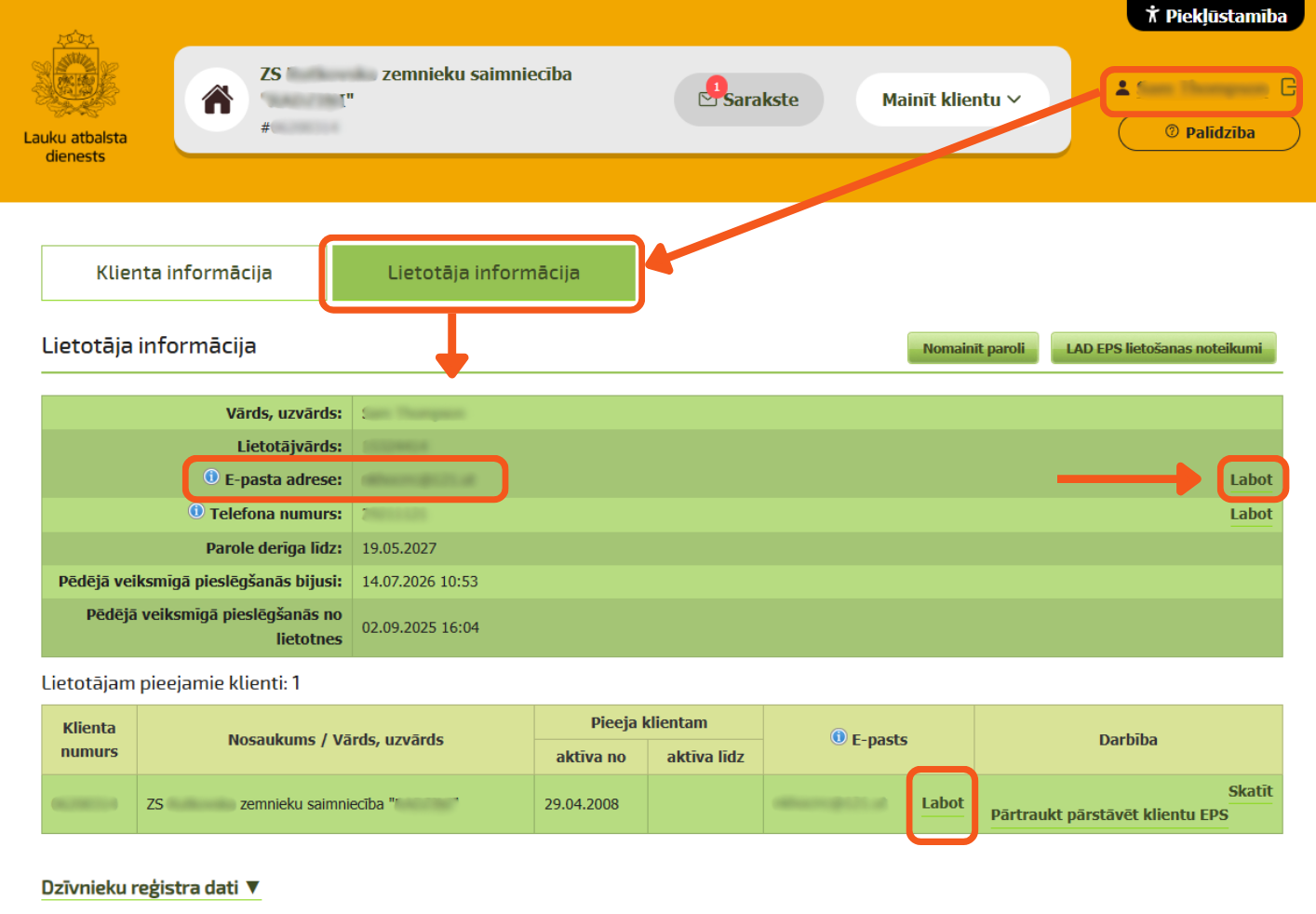Click the Nomainīt paroli button

pyautogui.click(x=974, y=348)
